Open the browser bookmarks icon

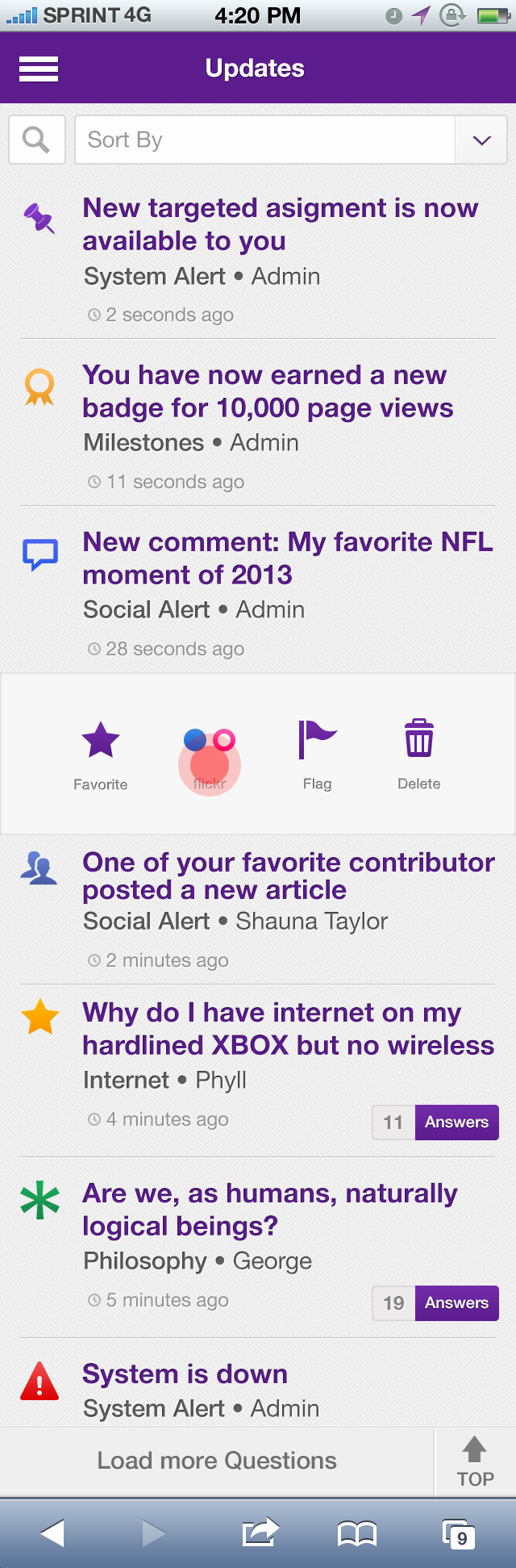[x=357, y=1532]
